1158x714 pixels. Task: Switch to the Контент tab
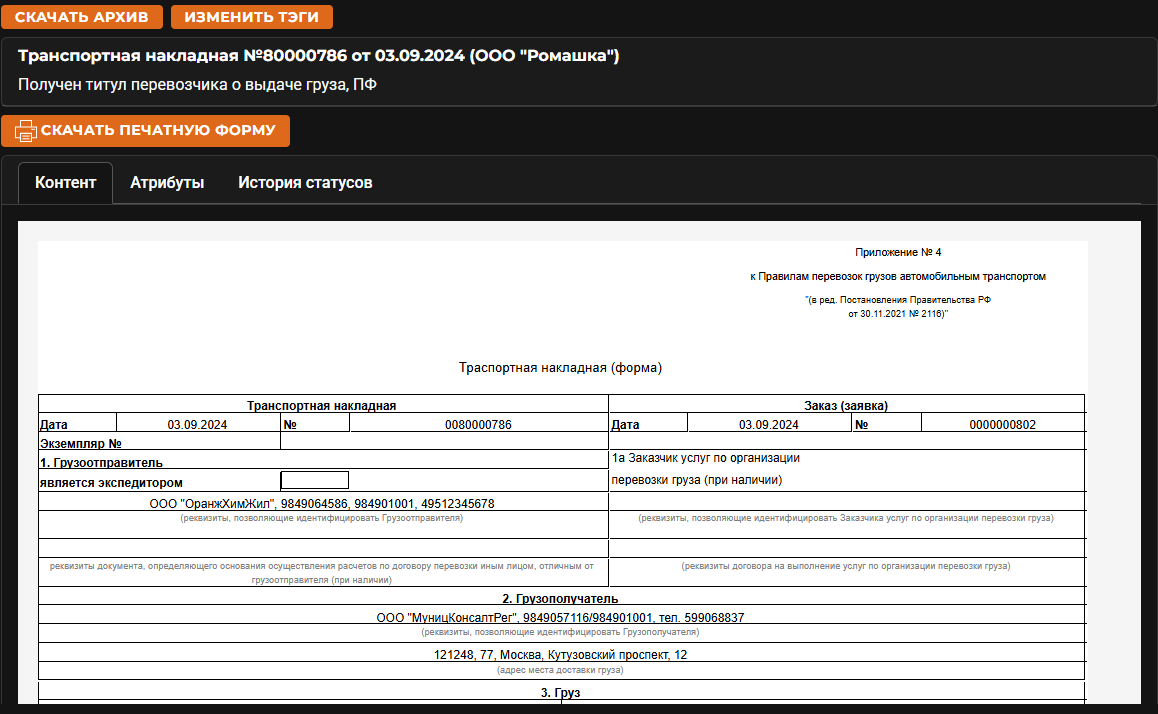[66, 182]
